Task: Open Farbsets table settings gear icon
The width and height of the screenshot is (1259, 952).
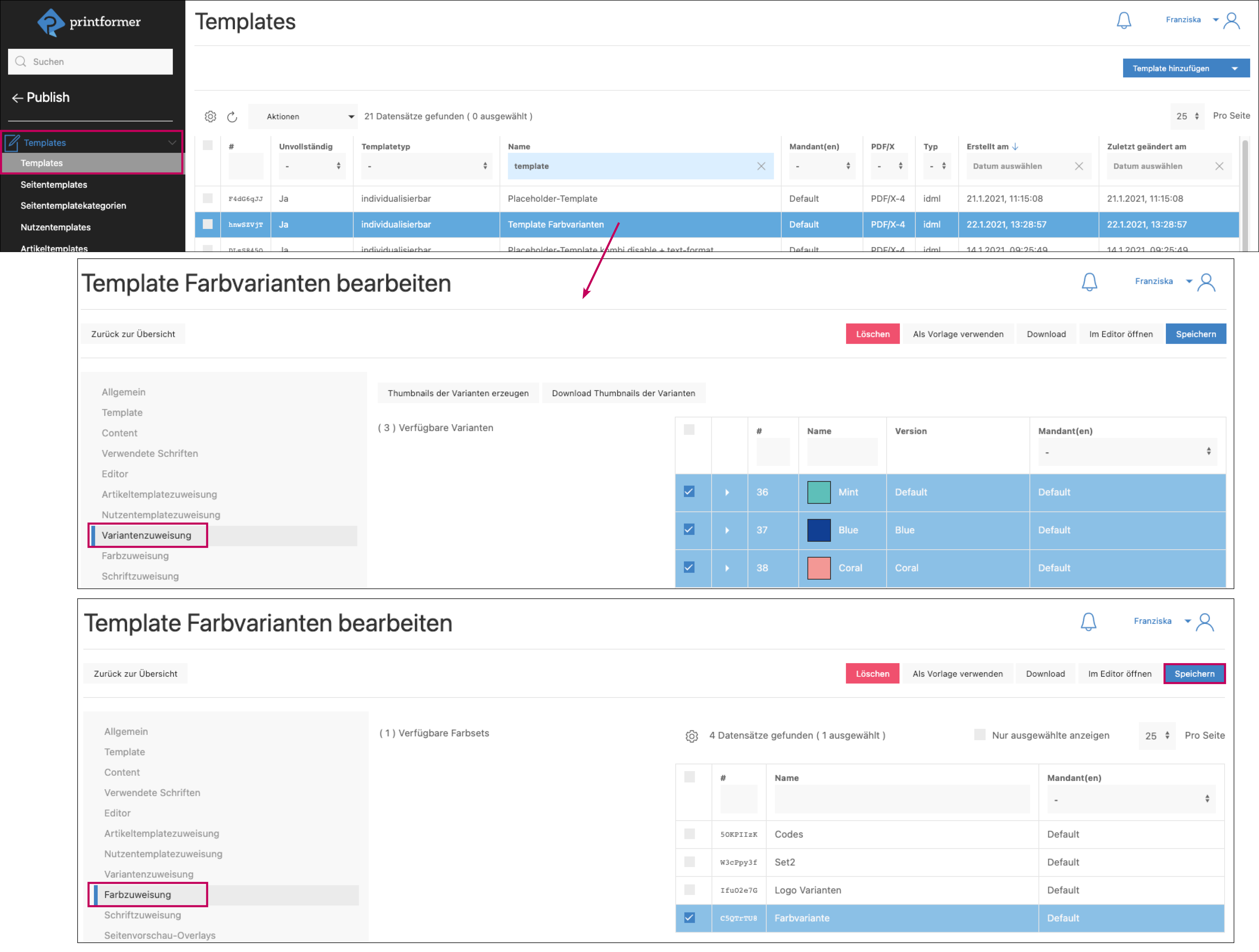Action: [x=691, y=736]
